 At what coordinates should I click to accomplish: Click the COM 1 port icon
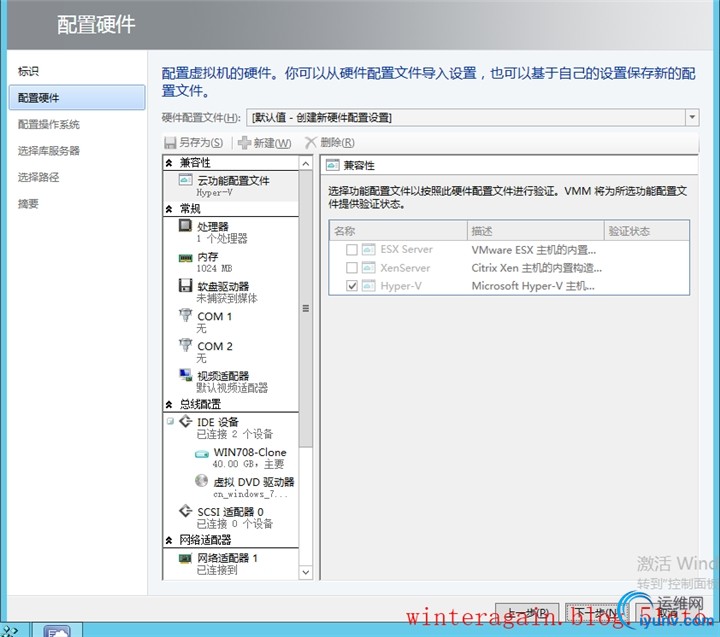pos(186,315)
